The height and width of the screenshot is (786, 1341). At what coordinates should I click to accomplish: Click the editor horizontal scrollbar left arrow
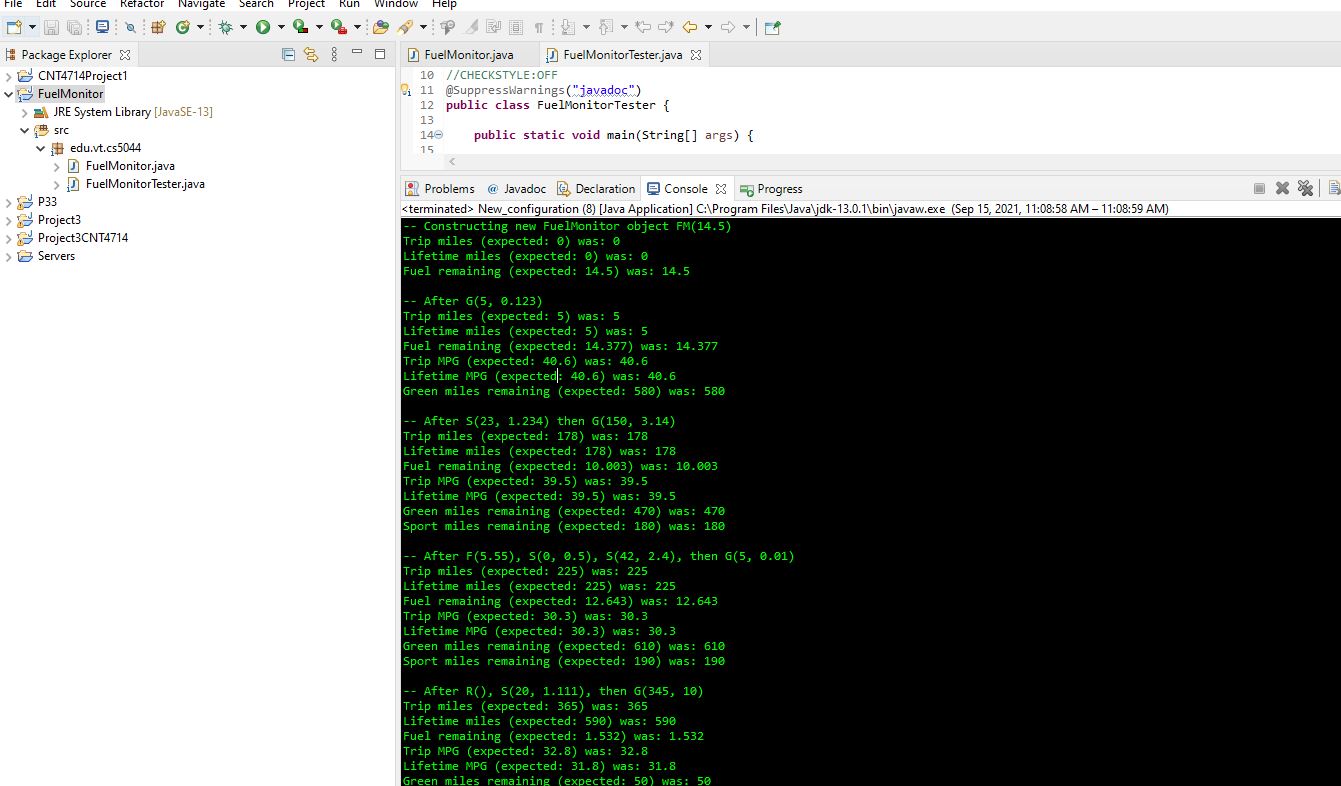pos(452,161)
